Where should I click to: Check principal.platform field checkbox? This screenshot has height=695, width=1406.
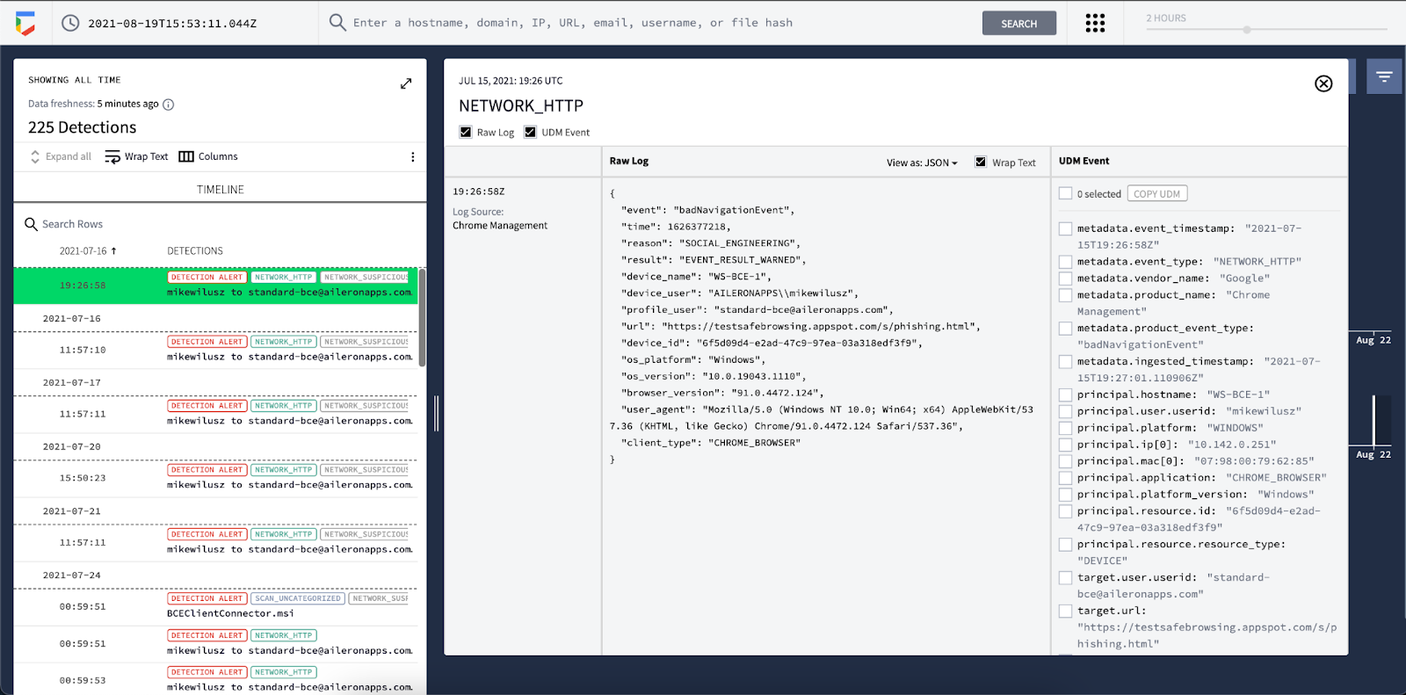[1066, 428]
